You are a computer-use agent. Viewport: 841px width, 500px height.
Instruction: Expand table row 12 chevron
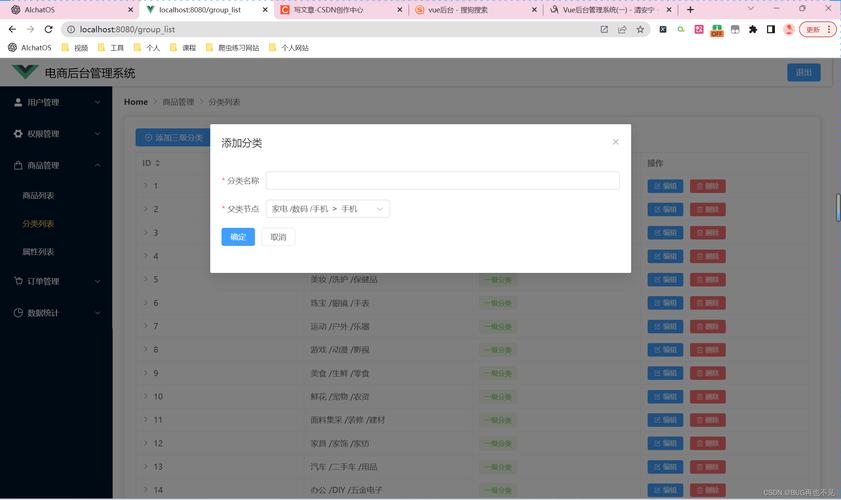(x=145, y=443)
